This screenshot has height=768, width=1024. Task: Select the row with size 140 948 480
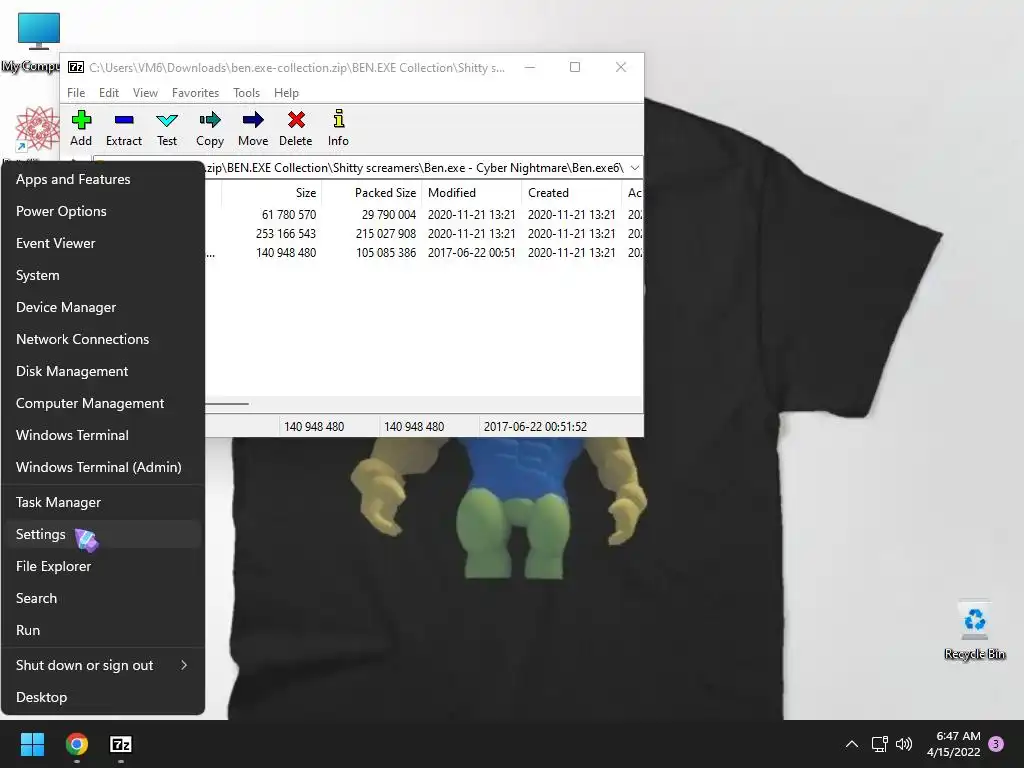(423, 252)
